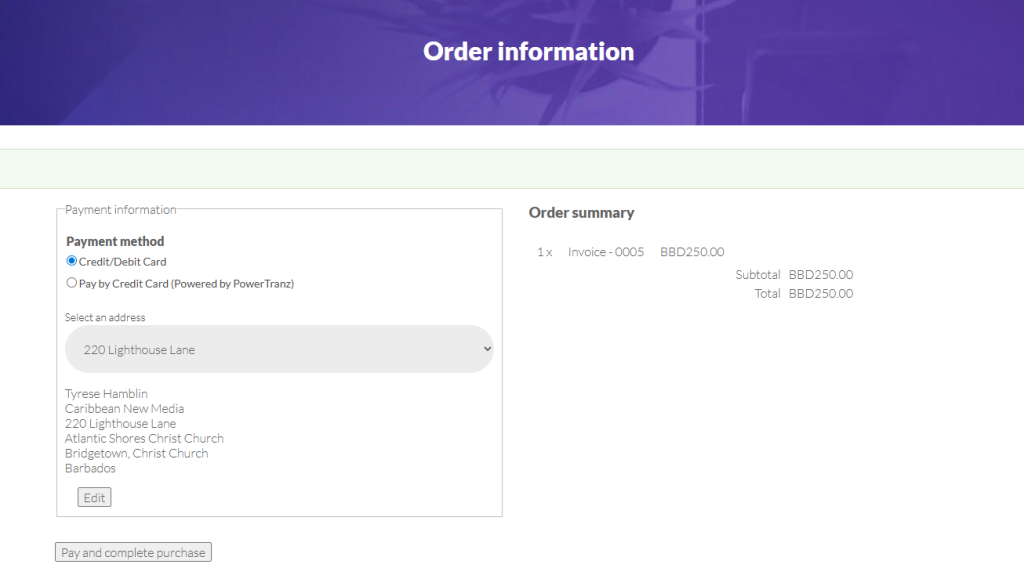
Task: Select the Credit/Debit Card radio button
Action: click(72, 261)
